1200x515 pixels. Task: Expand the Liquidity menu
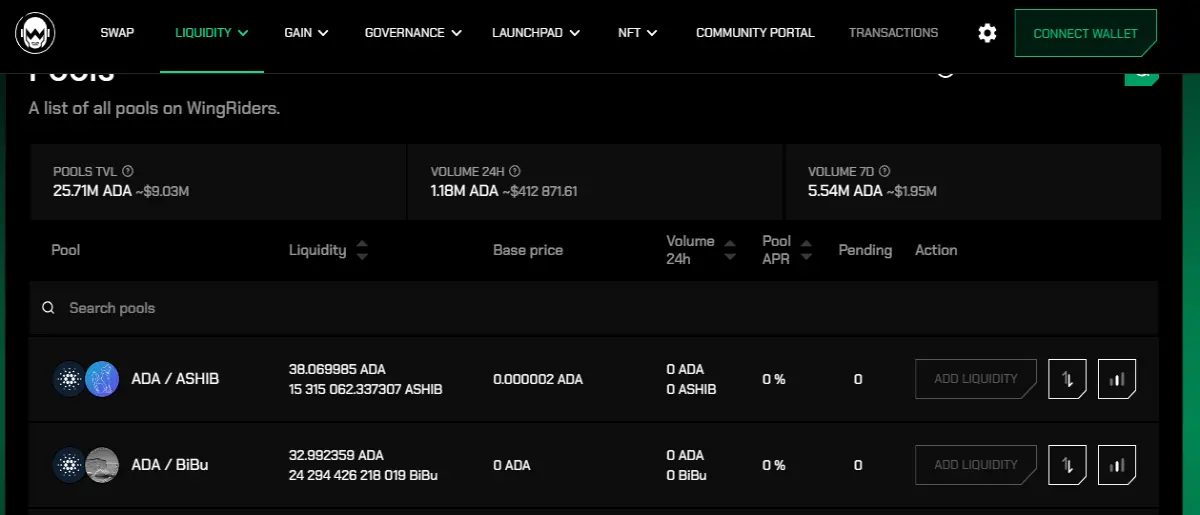click(x=212, y=33)
